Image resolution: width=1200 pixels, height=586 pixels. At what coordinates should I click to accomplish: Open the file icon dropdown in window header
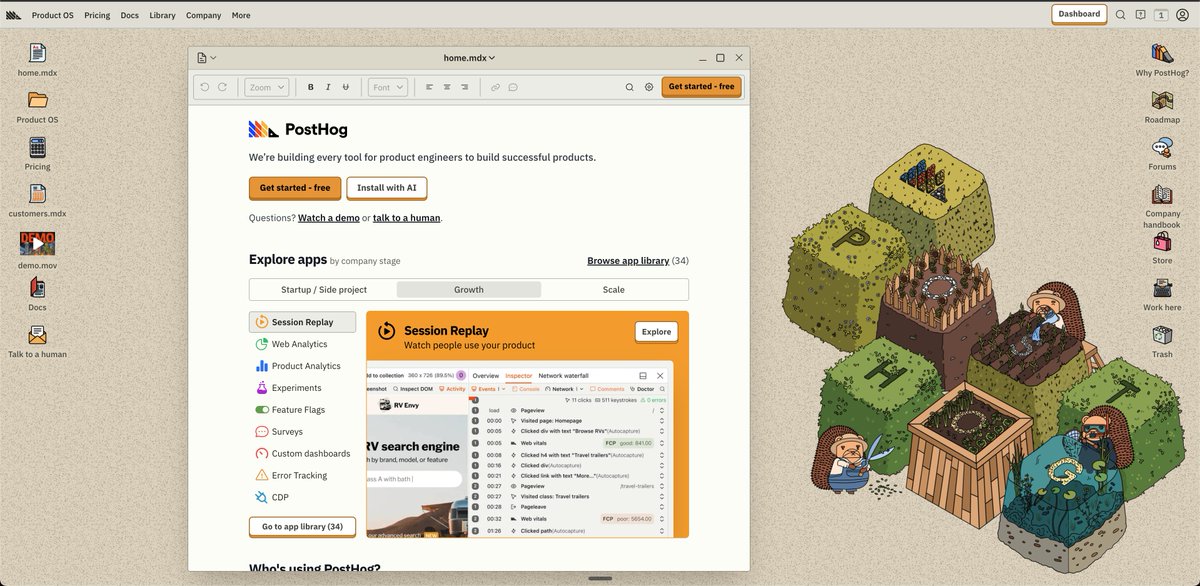(x=207, y=58)
